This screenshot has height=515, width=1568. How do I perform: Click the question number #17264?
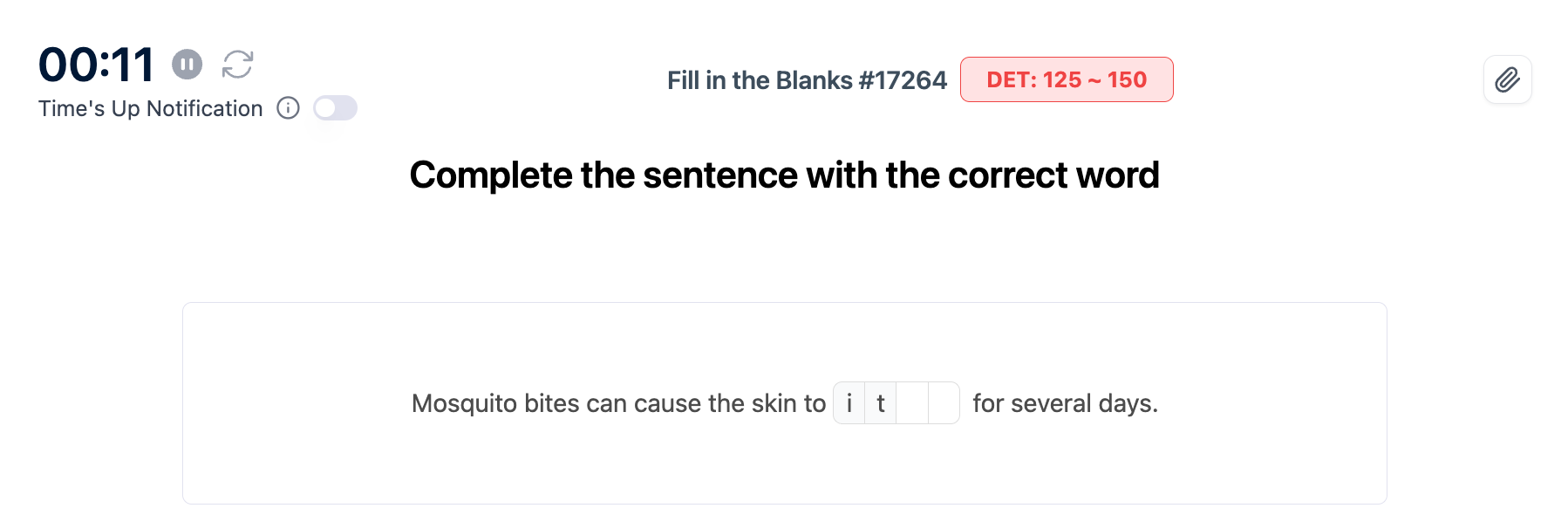(903, 80)
